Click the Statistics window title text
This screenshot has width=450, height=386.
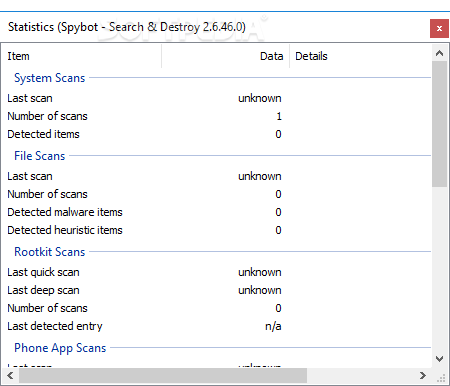127,27
